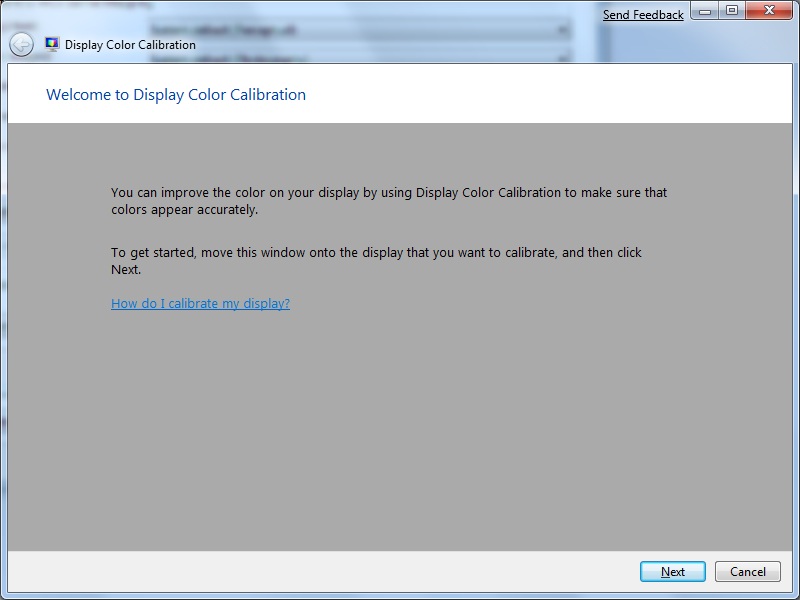Click the paragraph starting 'You can improve the color'
The image size is (800, 600).
pyautogui.click(x=389, y=201)
